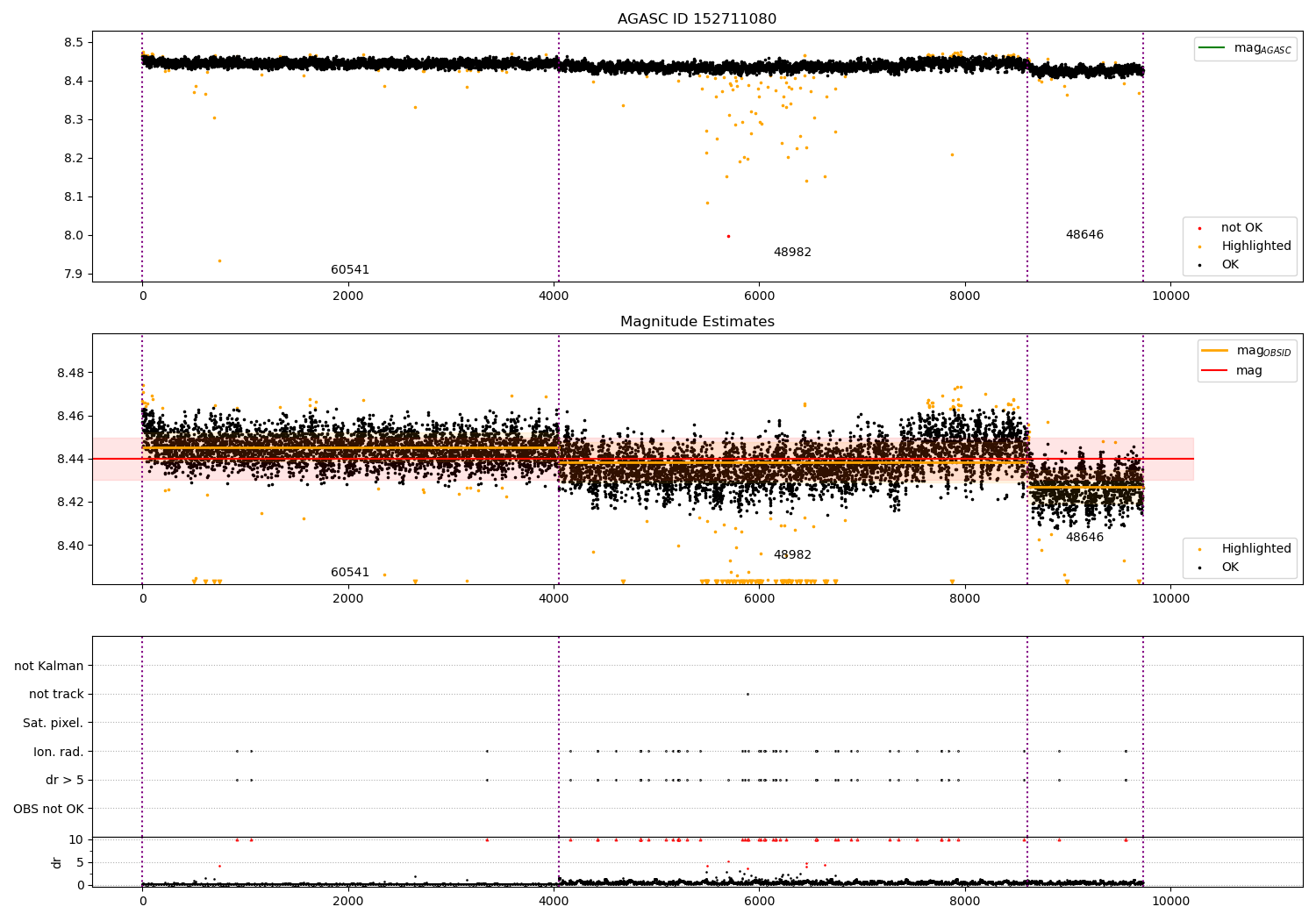
Task: Click the single red 'not OK' data point near 8.0
Action: tap(728, 236)
